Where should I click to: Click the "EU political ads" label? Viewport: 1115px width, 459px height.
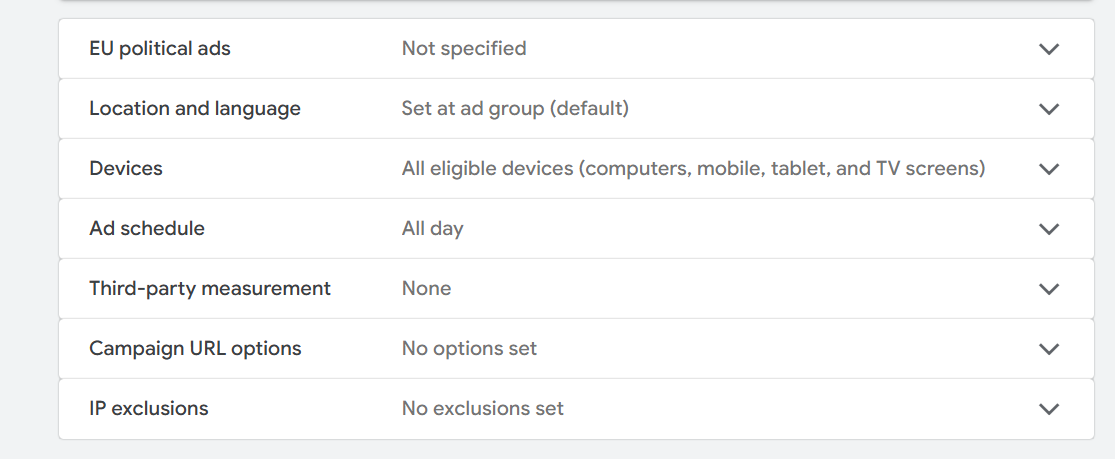click(160, 48)
